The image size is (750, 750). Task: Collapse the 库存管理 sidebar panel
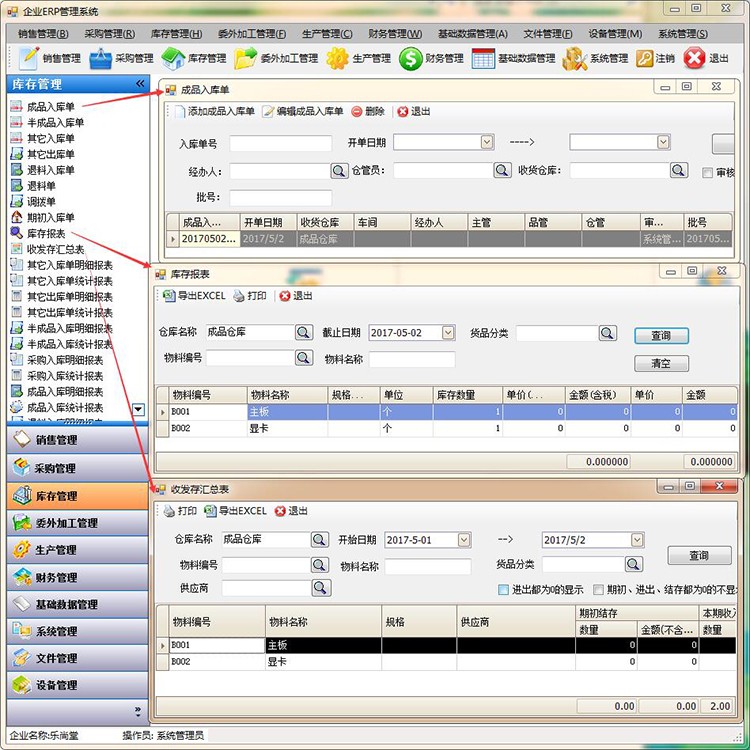140,84
